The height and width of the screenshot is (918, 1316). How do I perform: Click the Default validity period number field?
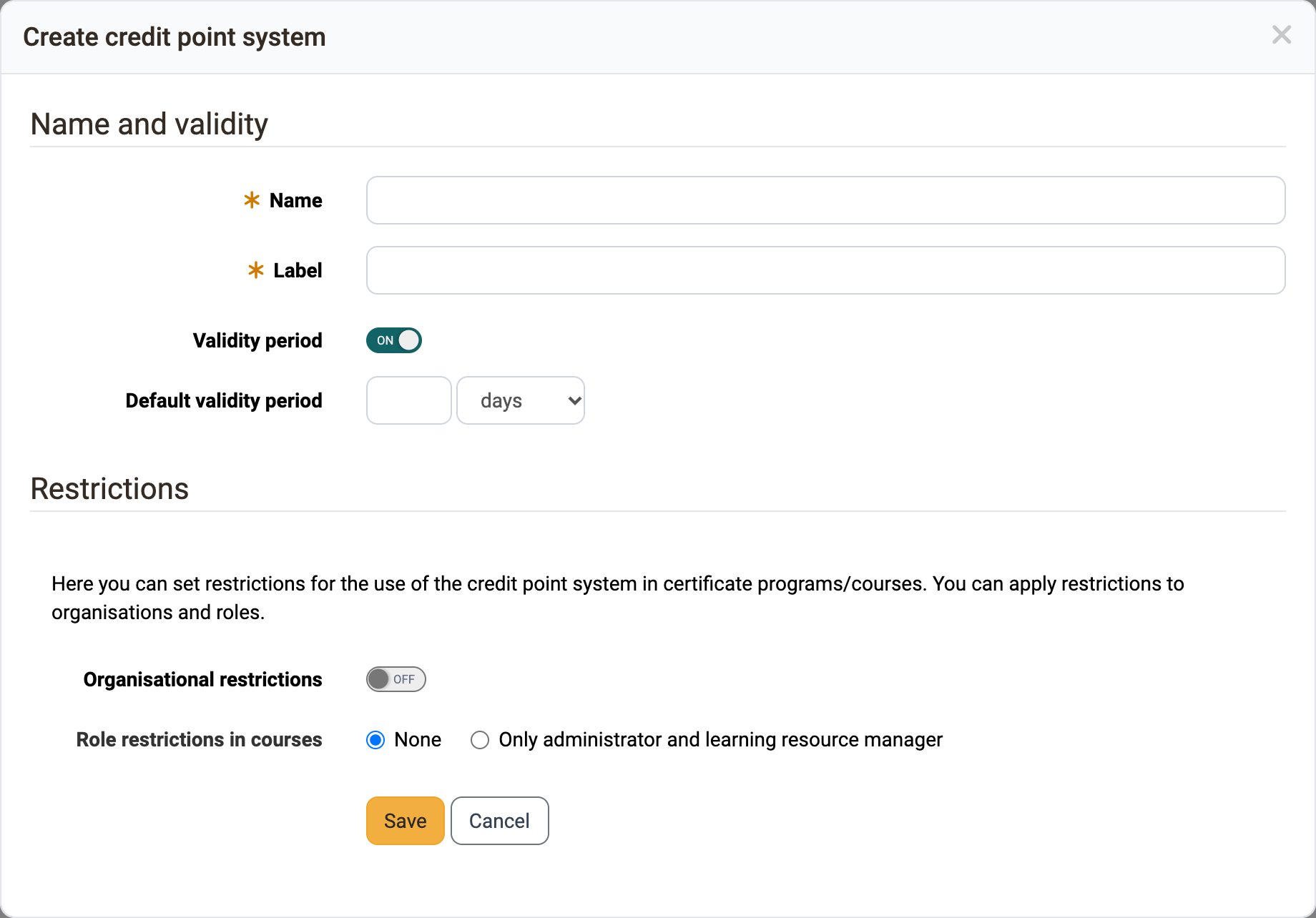[x=408, y=400]
